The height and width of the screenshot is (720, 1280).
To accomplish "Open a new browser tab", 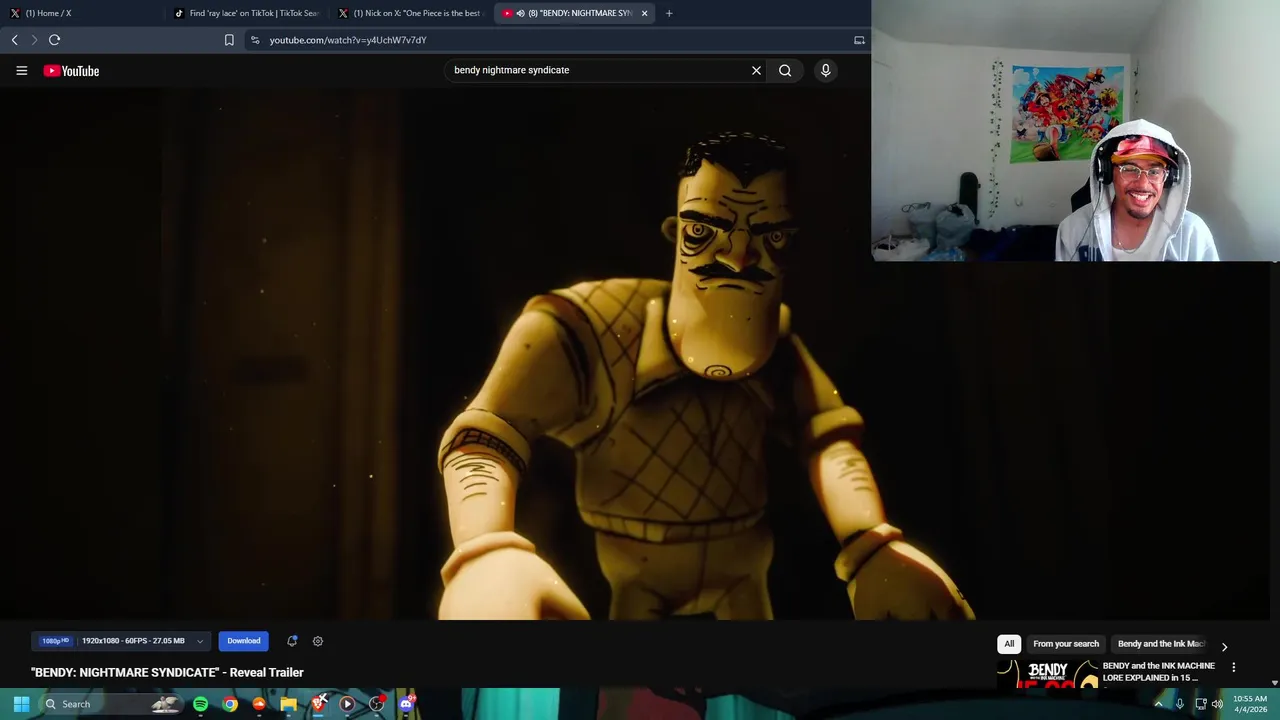I will tap(669, 13).
